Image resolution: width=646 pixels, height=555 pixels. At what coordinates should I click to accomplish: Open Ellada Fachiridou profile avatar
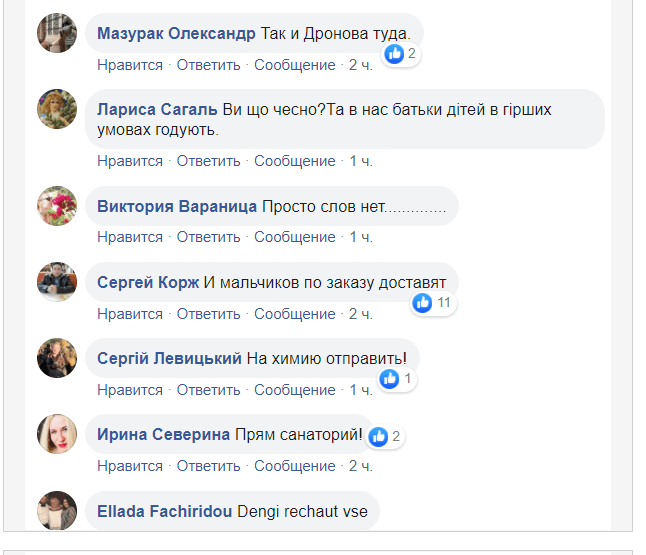click(x=57, y=510)
